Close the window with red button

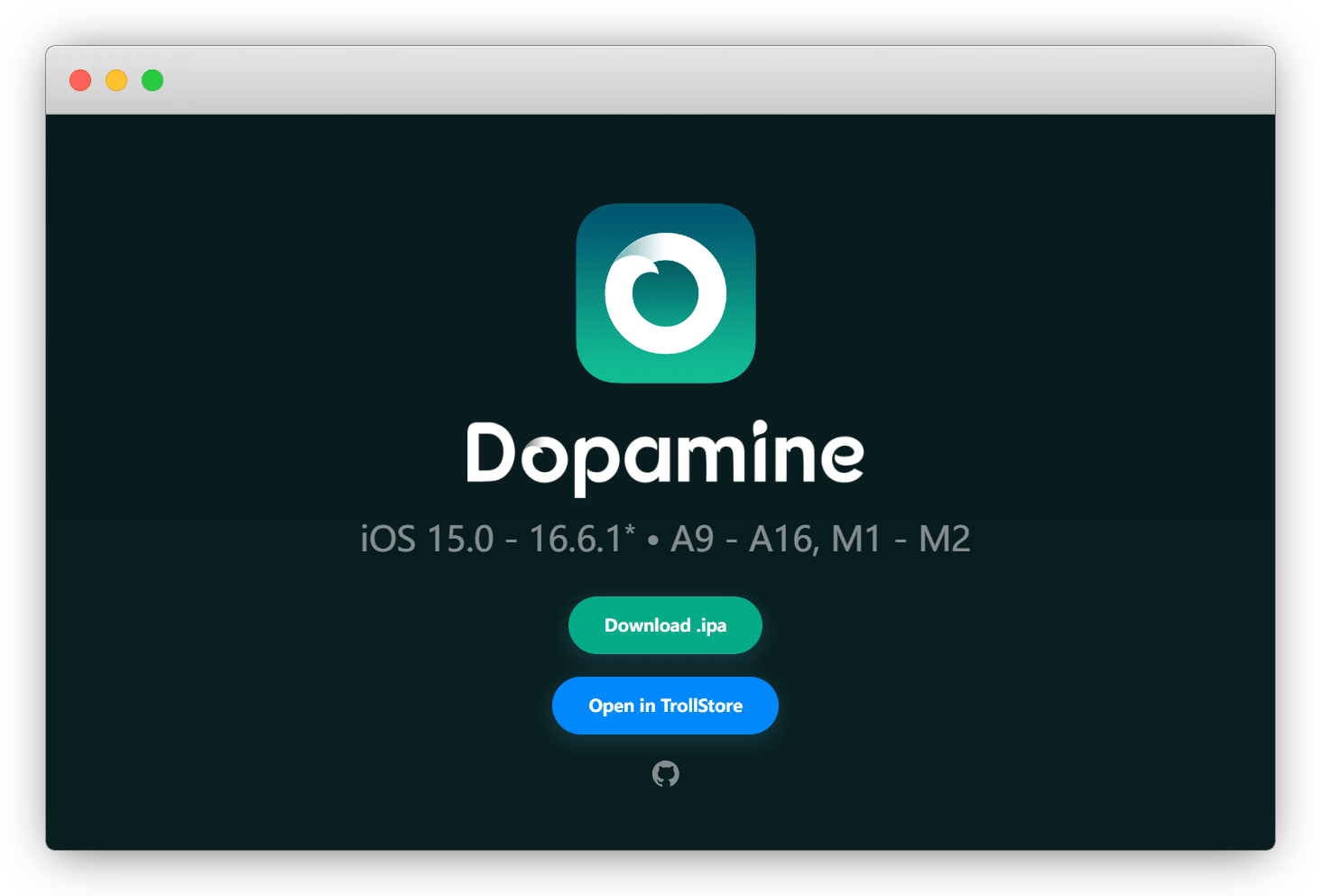pos(80,80)
